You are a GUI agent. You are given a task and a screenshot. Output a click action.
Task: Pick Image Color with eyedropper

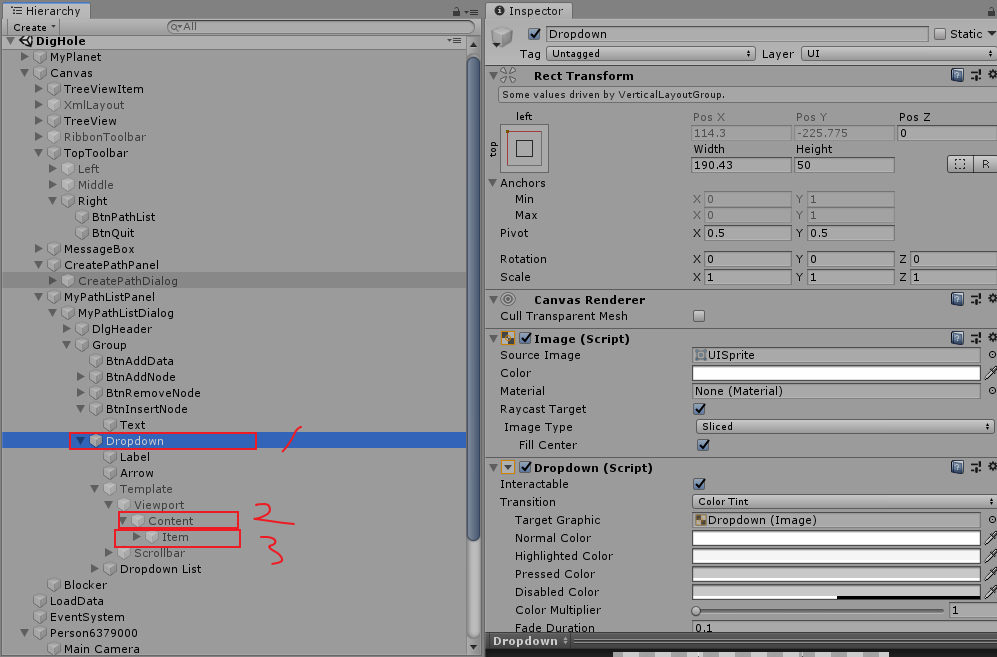point(991,373)
